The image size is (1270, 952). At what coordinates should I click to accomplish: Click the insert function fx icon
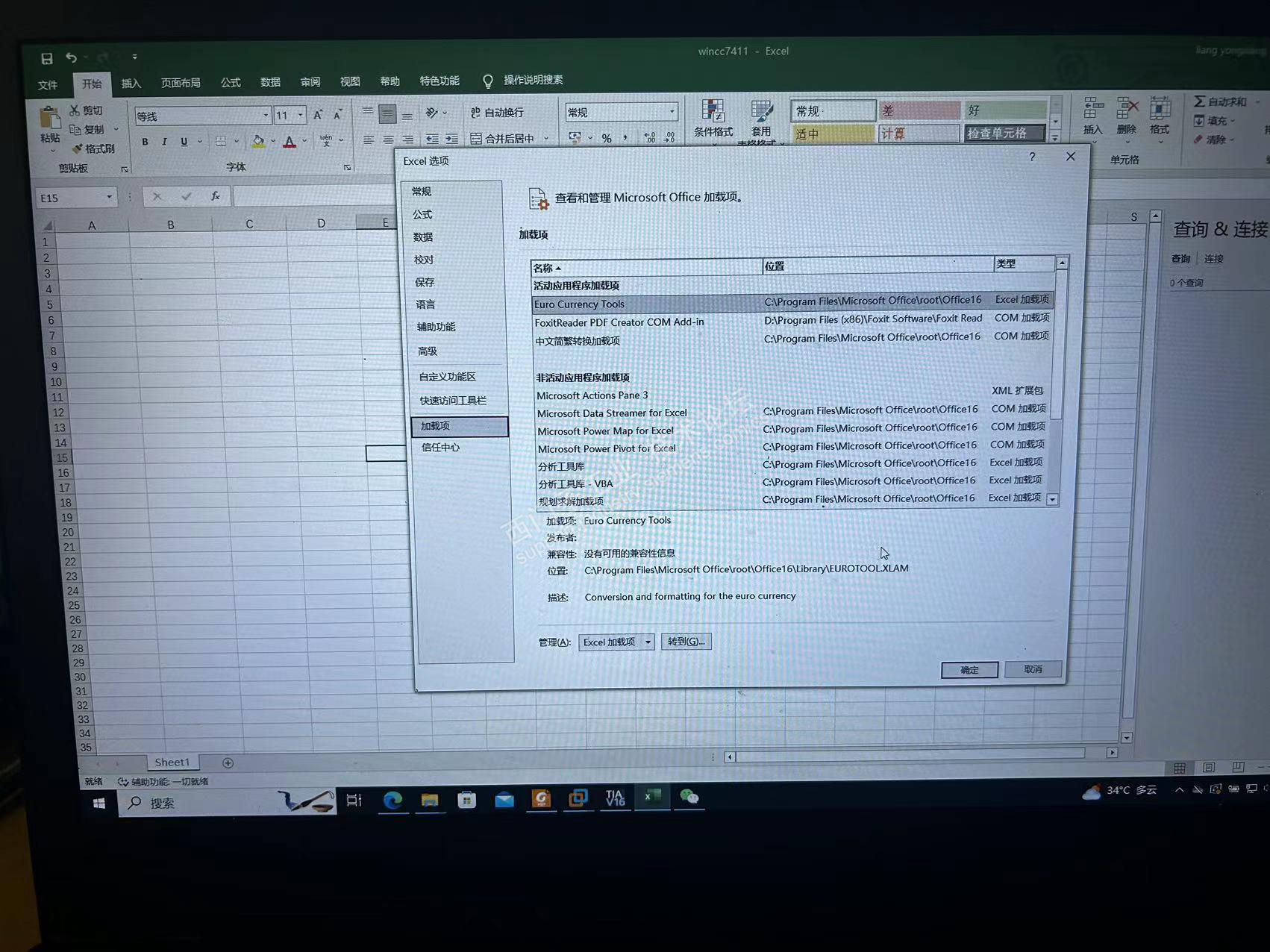(x=215, y=196)
